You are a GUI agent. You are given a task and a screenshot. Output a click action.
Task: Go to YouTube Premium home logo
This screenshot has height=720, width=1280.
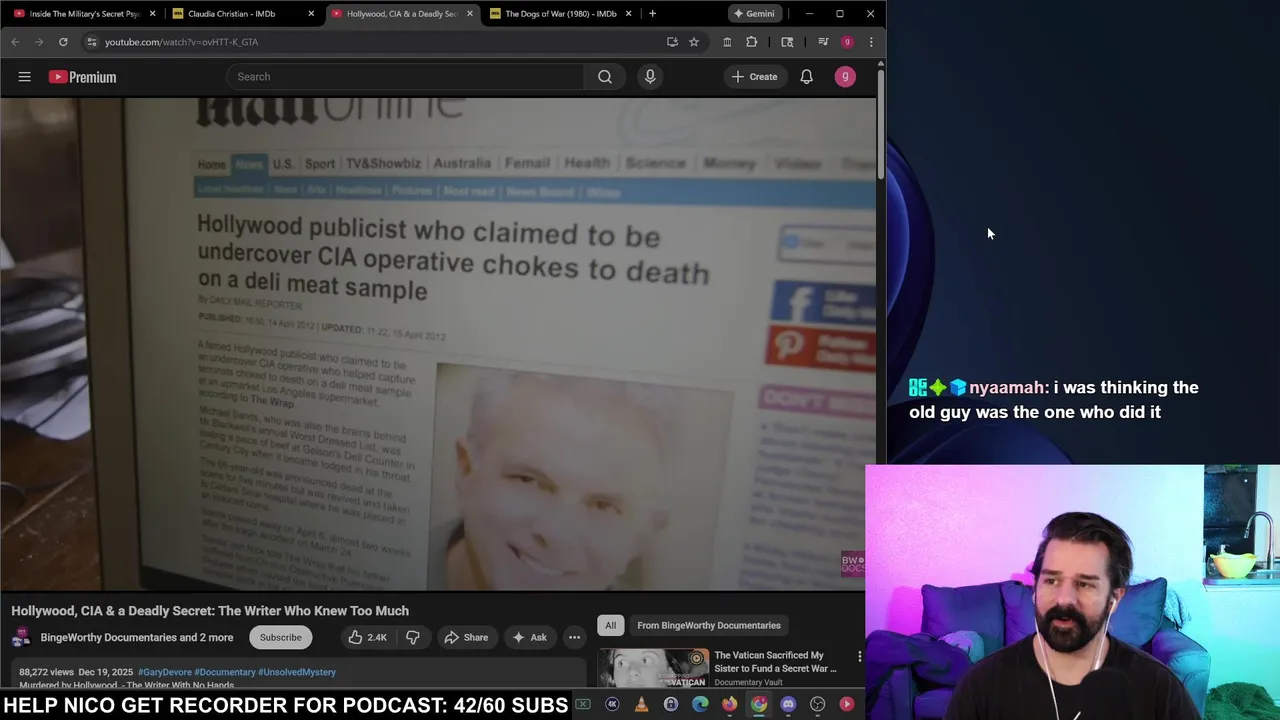coord(82,77)
